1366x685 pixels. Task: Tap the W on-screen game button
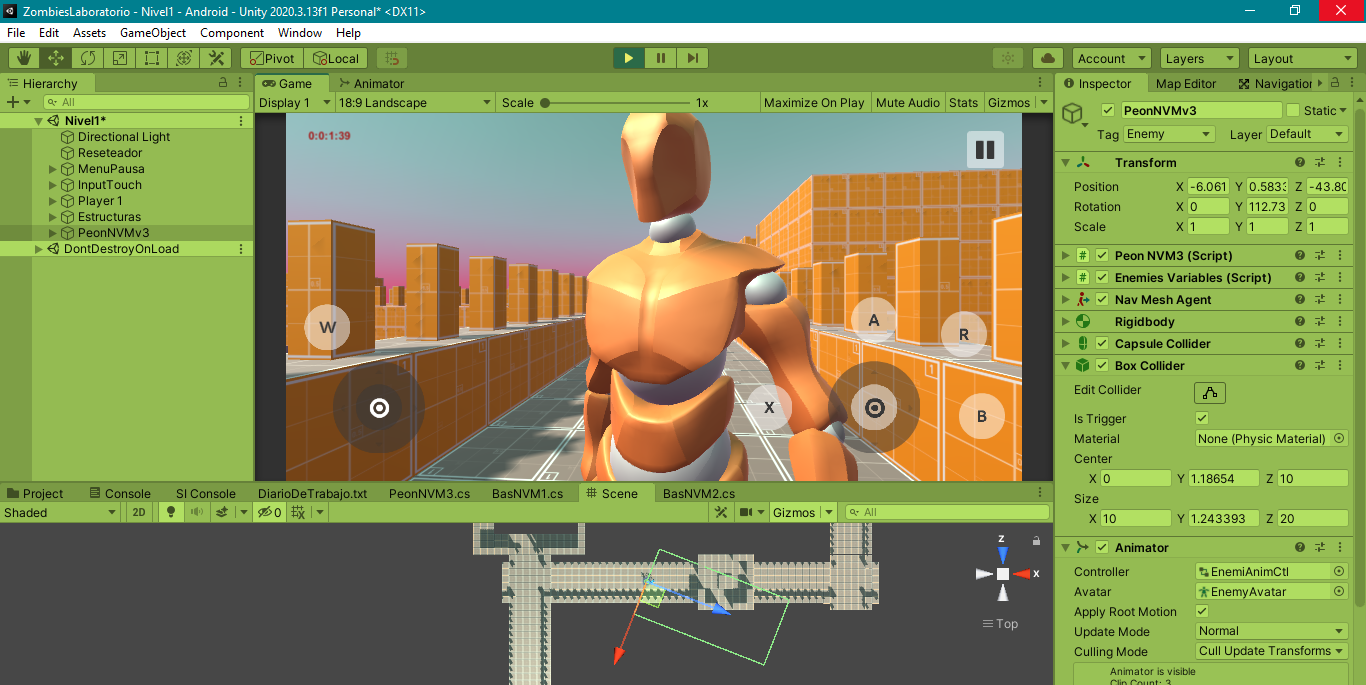pos(328,327)
